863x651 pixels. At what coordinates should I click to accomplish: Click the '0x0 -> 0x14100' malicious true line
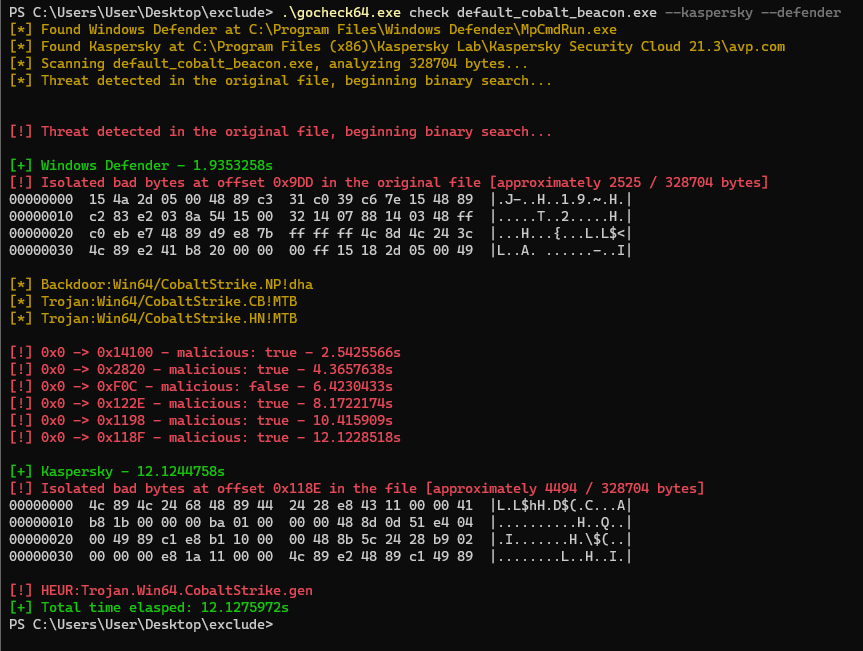[x=205, y=353]
